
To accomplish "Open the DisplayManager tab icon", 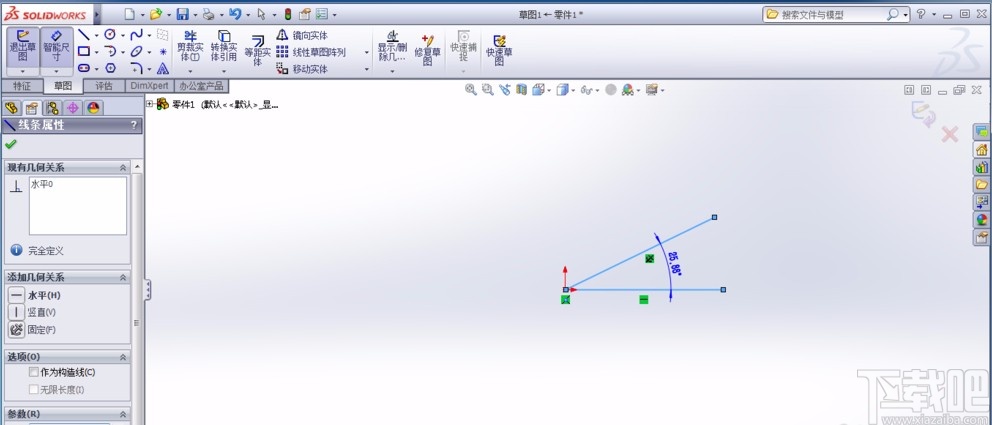I will (94, 108).
